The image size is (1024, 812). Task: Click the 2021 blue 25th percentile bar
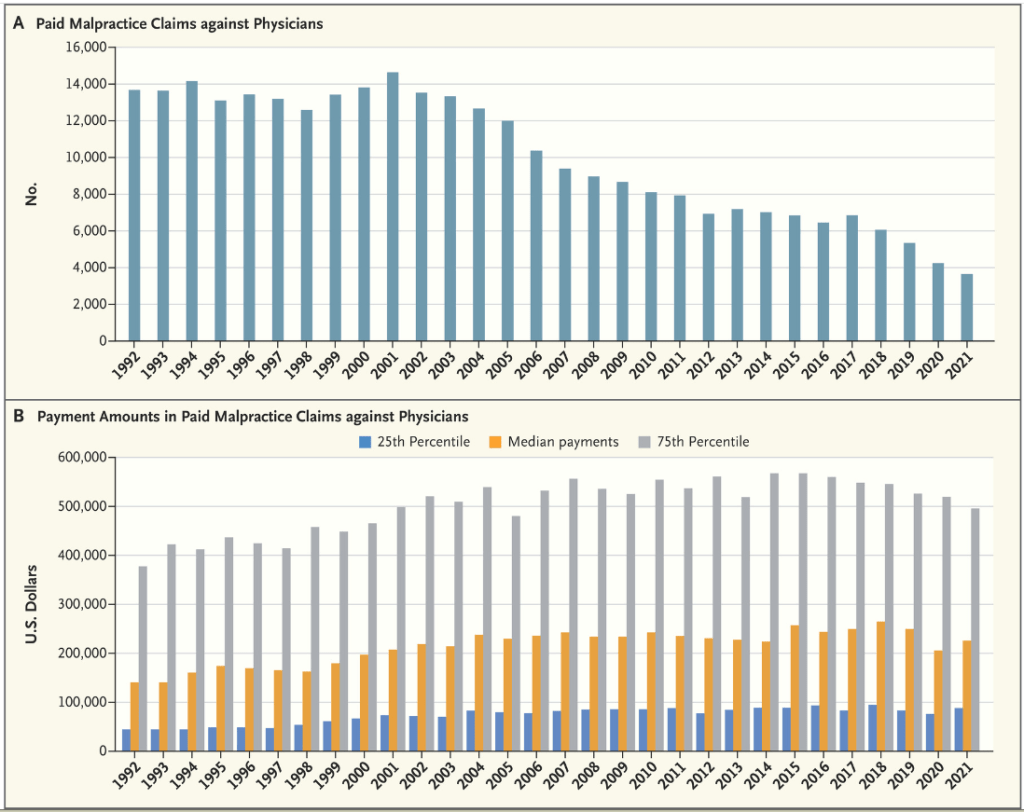coord(960,729)
